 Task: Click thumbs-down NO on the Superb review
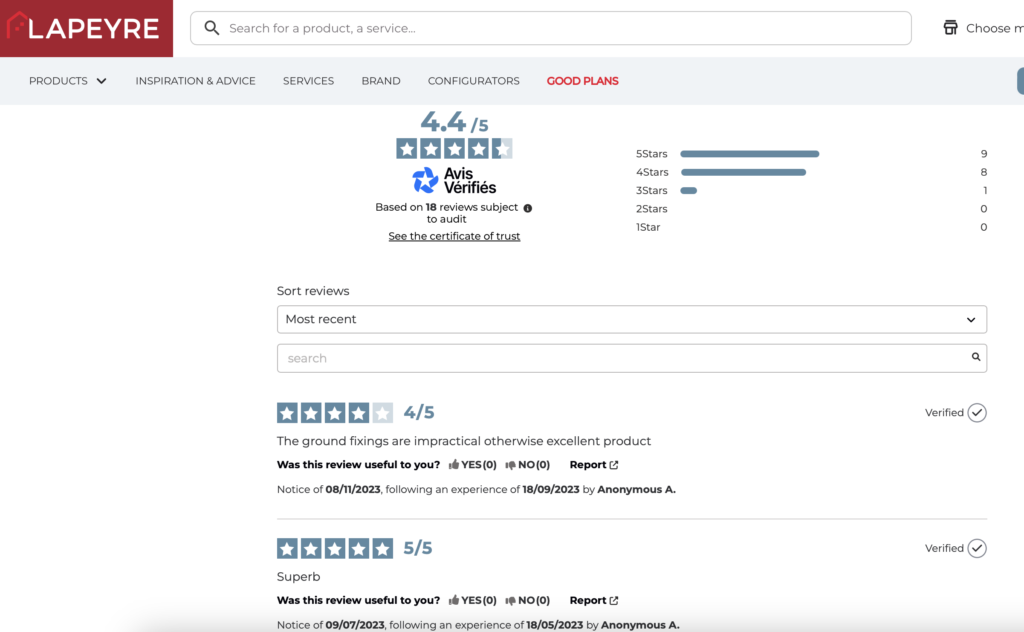(528, 601)
